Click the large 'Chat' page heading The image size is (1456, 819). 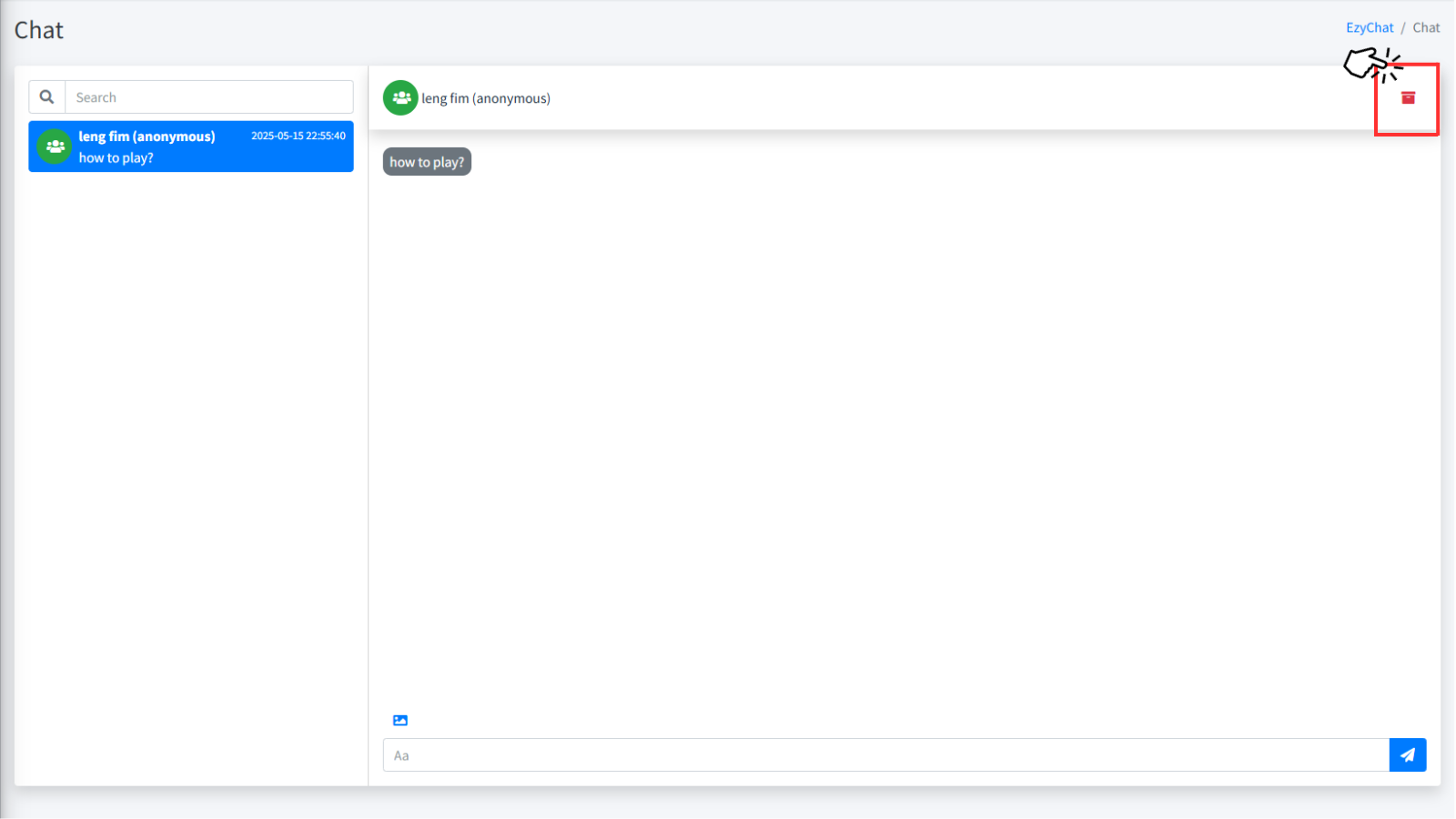[39, 30]
